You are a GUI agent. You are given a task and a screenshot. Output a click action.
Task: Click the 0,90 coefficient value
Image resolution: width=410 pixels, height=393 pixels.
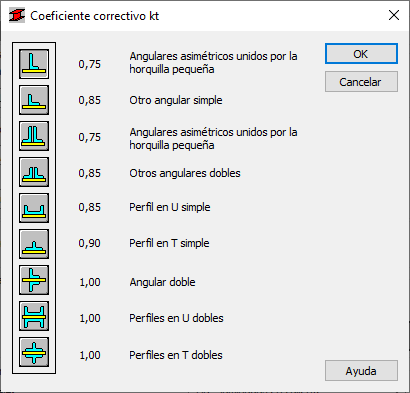click(89, 243)
